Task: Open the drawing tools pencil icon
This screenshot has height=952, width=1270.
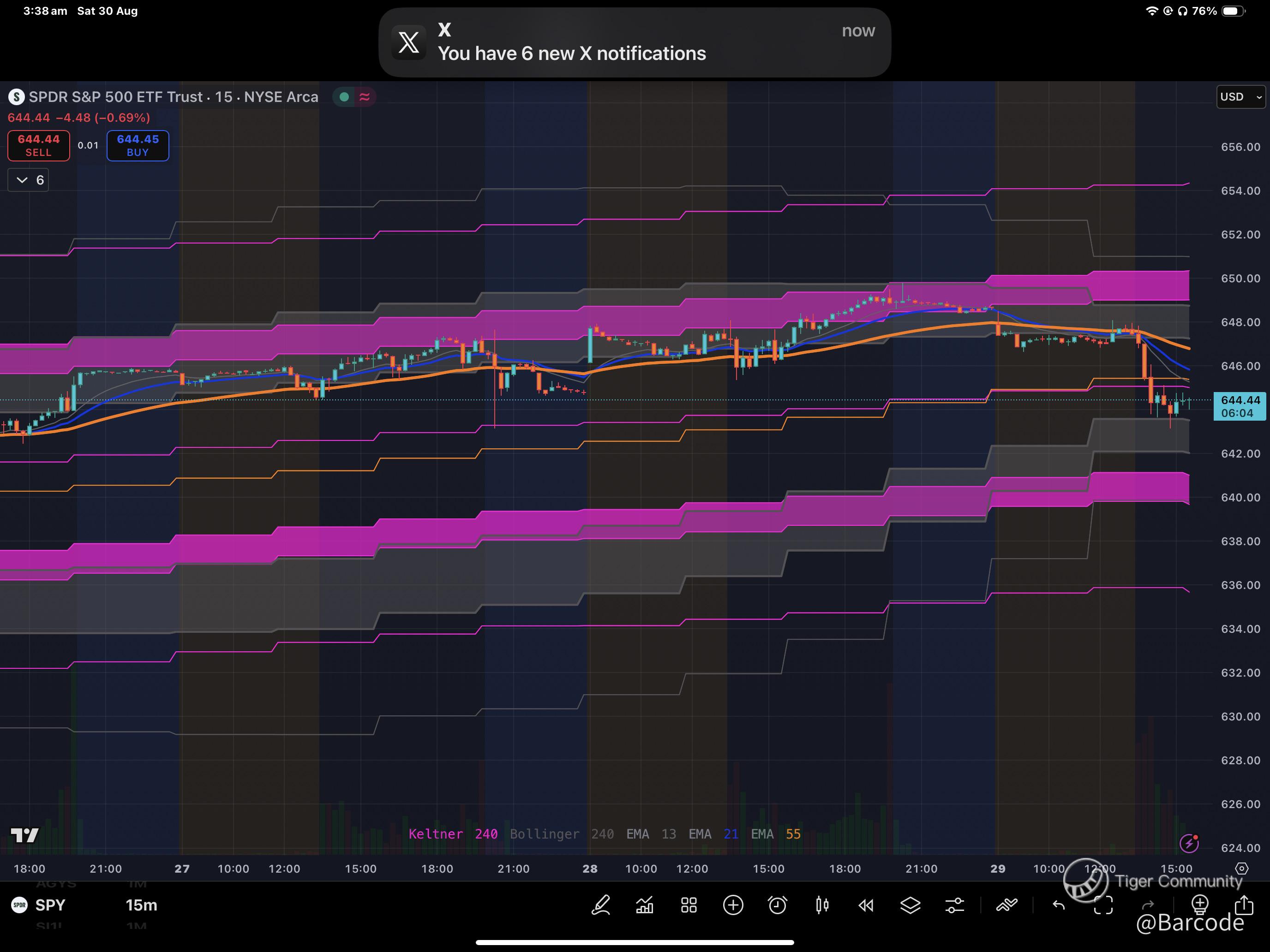Action: pyautogui.click(x=600, y=905)
